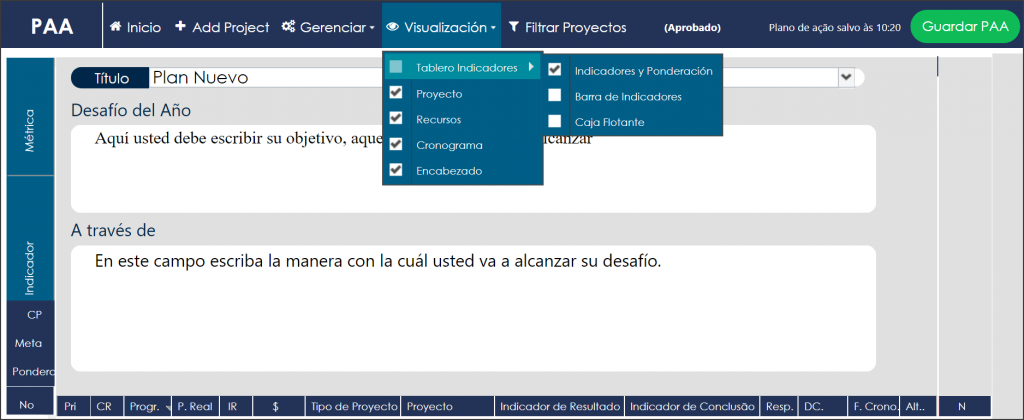
Task: Click the home icon next to Inicio
Action: (x=116, y=27)
